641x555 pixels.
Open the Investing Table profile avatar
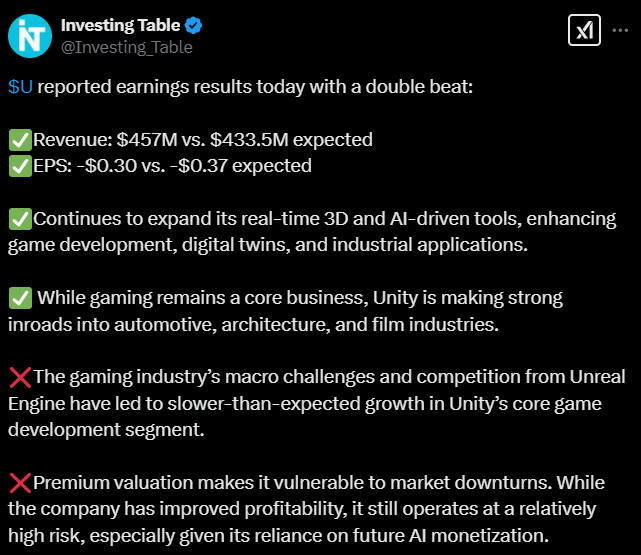30,35
